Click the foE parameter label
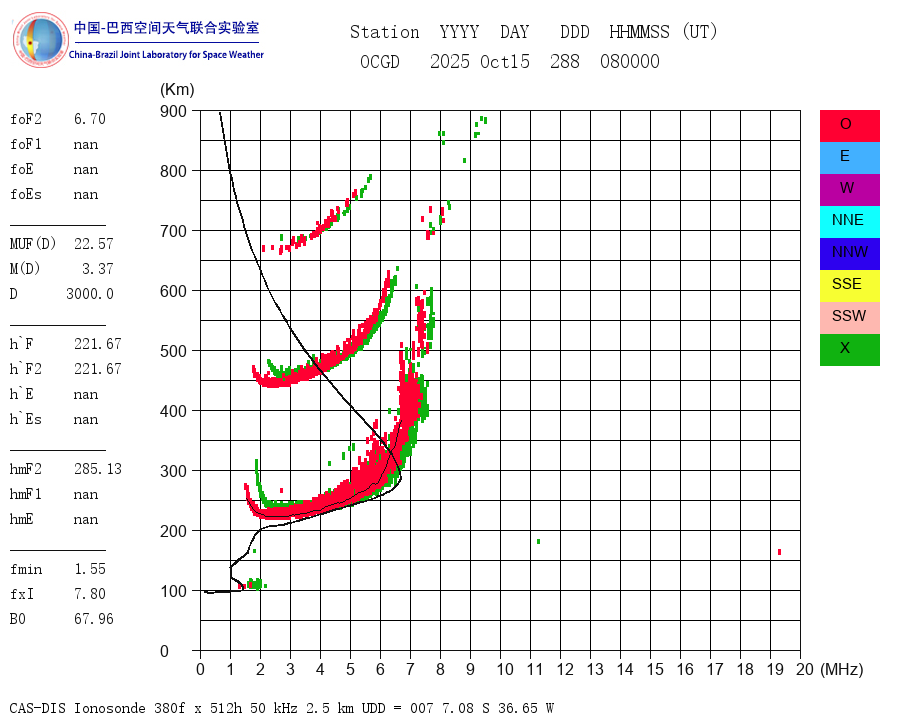 point(22,169)
